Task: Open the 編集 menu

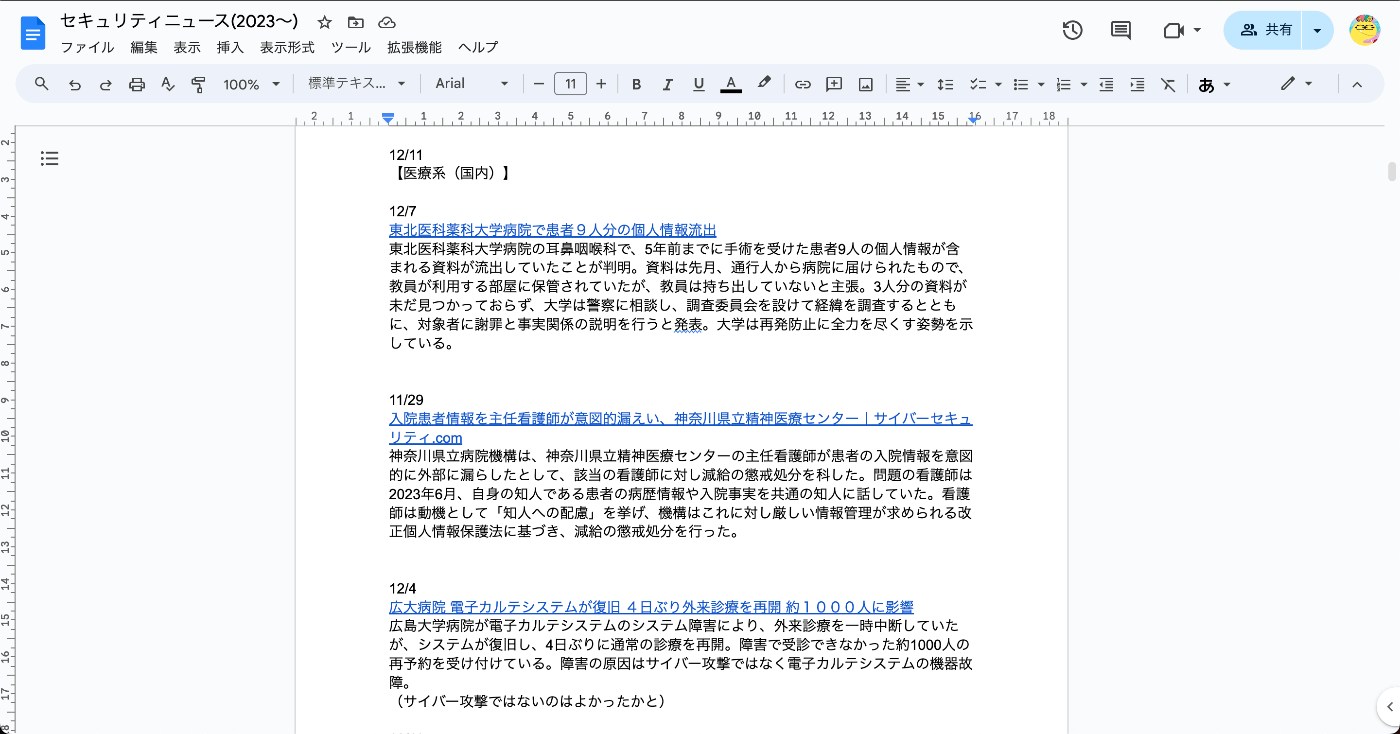Action: pos(144,47)
